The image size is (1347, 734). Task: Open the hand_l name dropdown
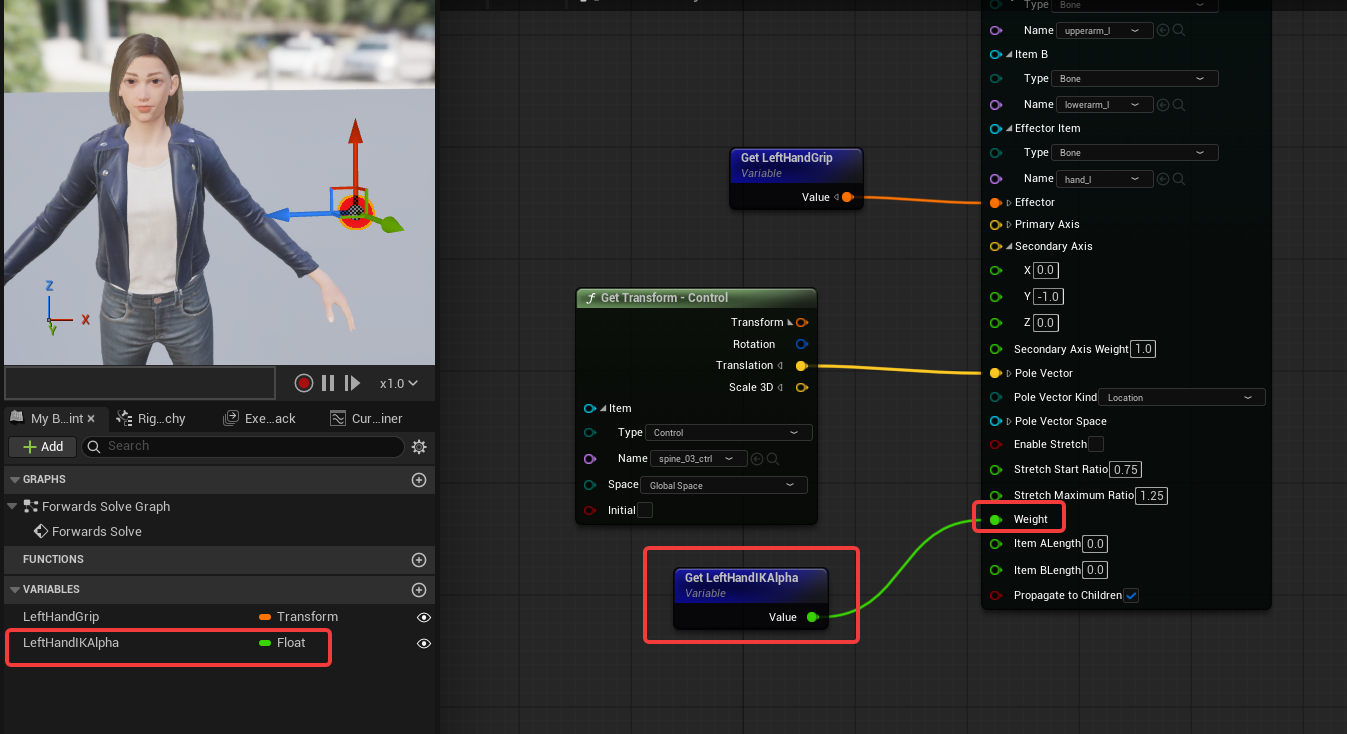[1105, 179]
